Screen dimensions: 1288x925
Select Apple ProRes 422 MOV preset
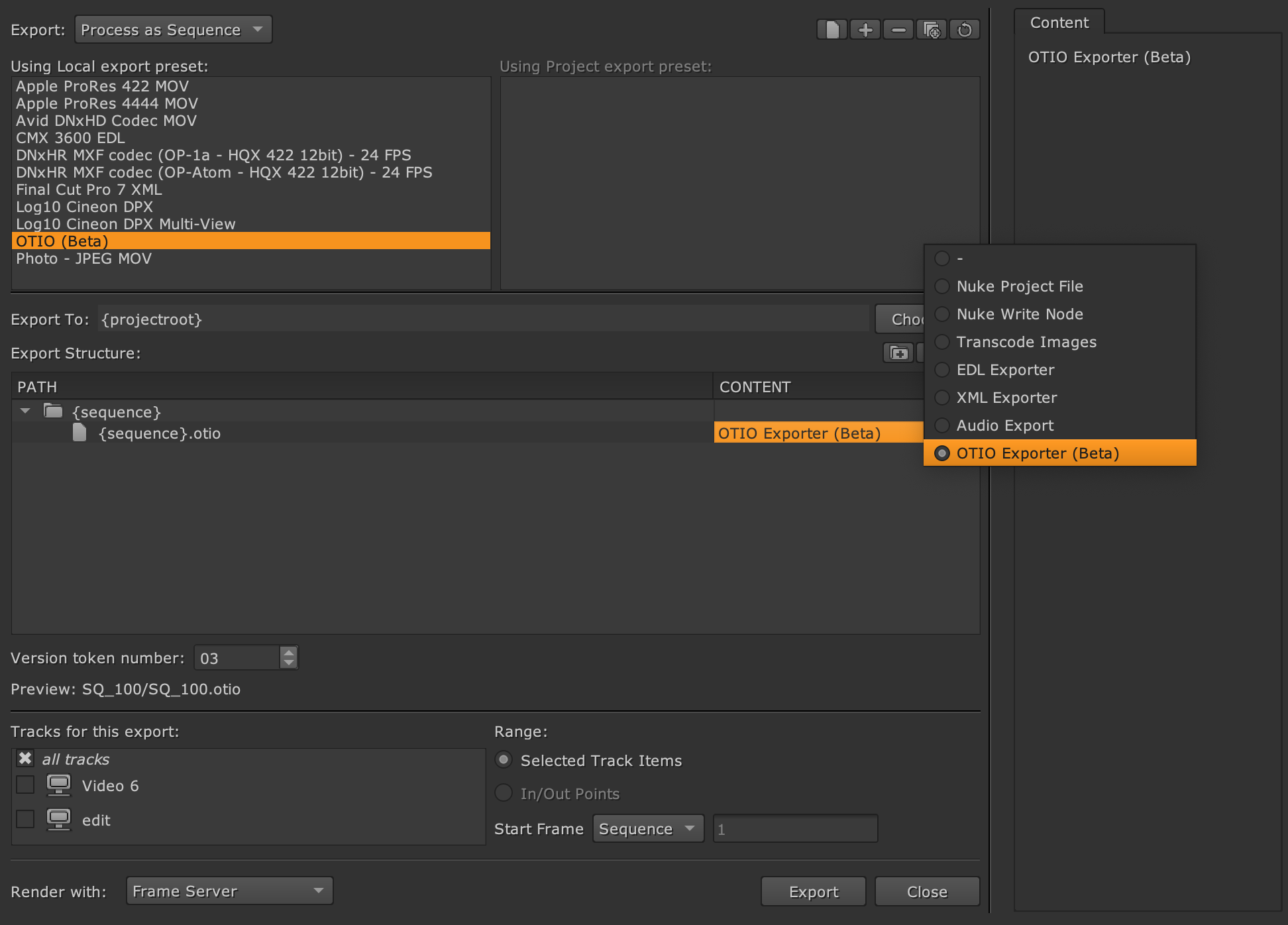click(x=251, y=86)
